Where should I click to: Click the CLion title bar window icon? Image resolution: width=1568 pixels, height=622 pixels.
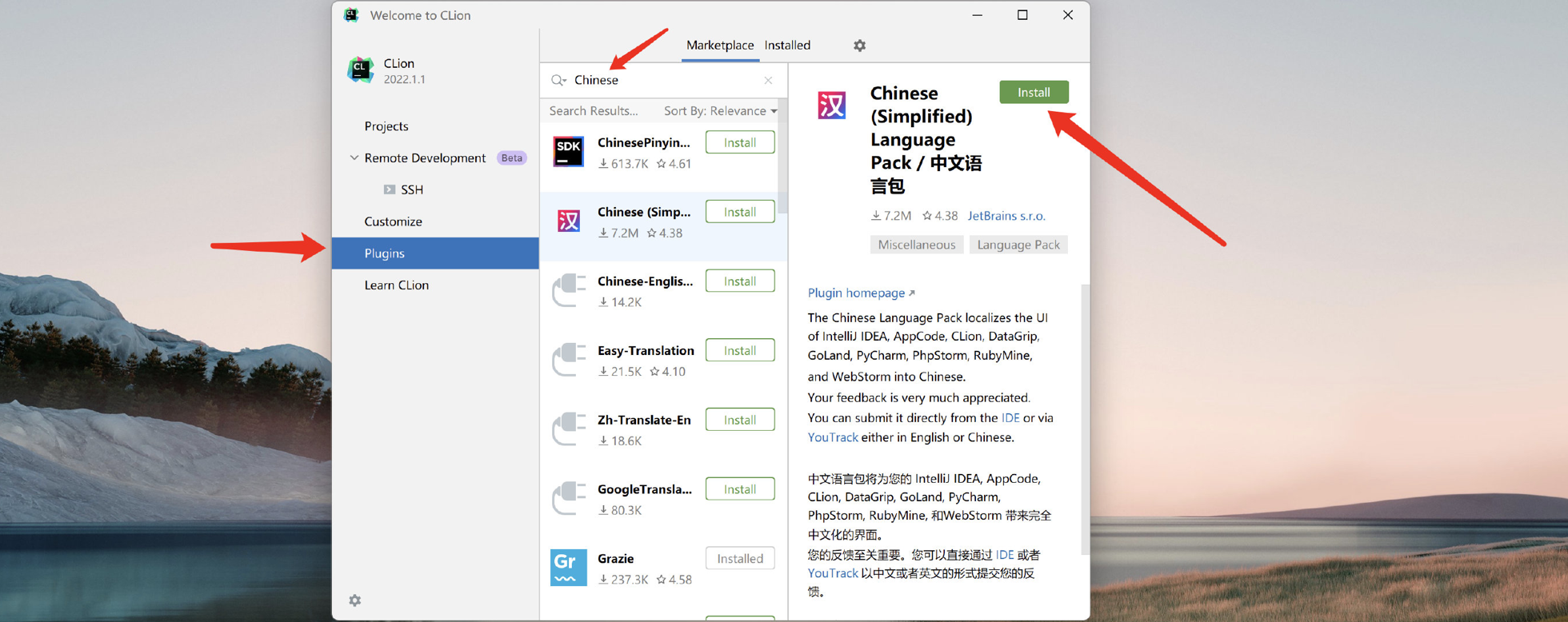[x=351, y=15]
